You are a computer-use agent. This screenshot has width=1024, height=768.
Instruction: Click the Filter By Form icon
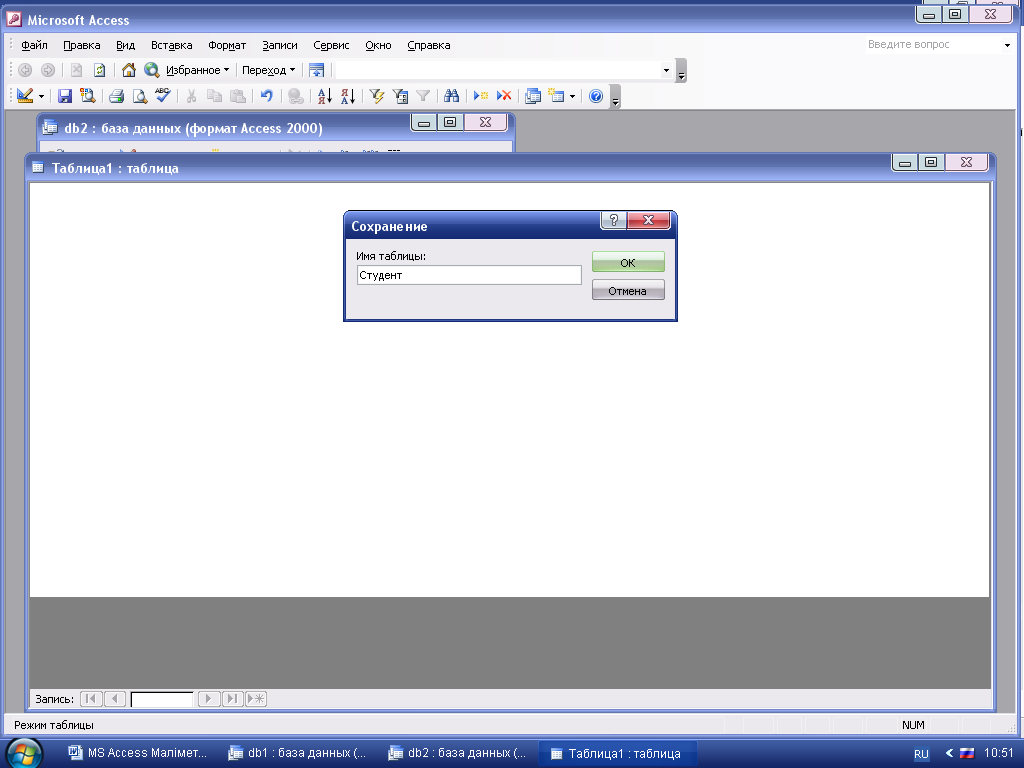pyautogui.click(x=400, y=96)
